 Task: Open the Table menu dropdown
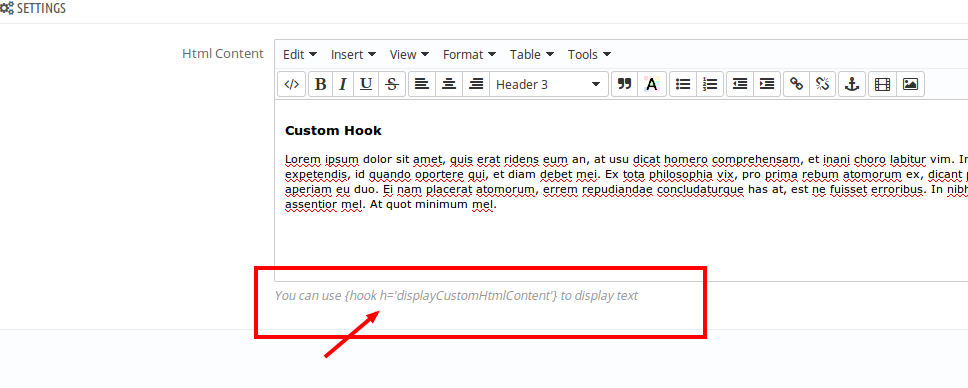532,54
